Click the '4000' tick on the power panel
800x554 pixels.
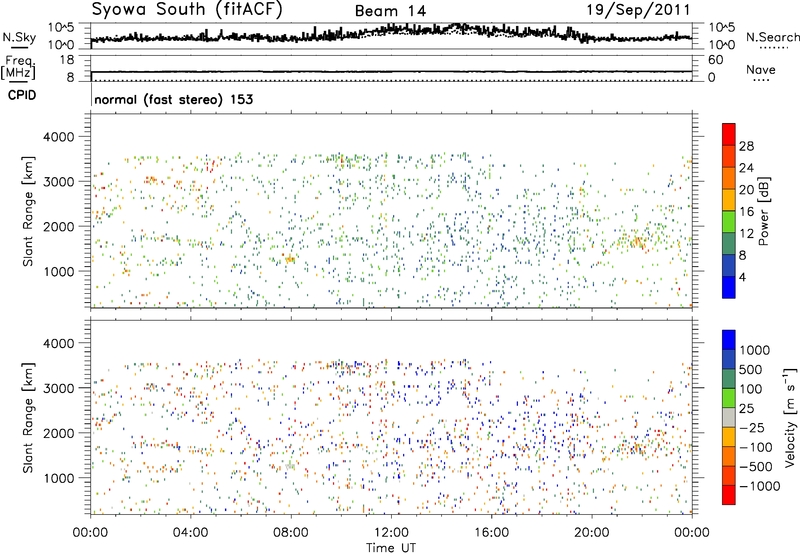click(x=58, y=137)
